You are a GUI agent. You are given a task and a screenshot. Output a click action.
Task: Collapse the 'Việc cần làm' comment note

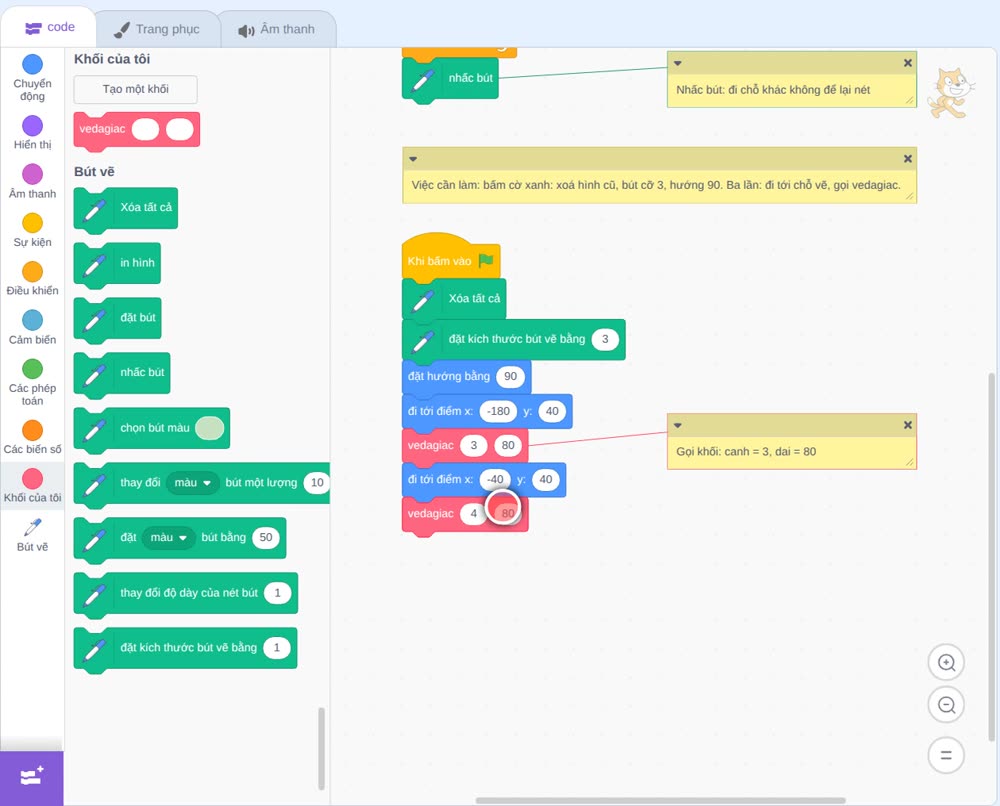pyautogui.click(x=413, y=159)
